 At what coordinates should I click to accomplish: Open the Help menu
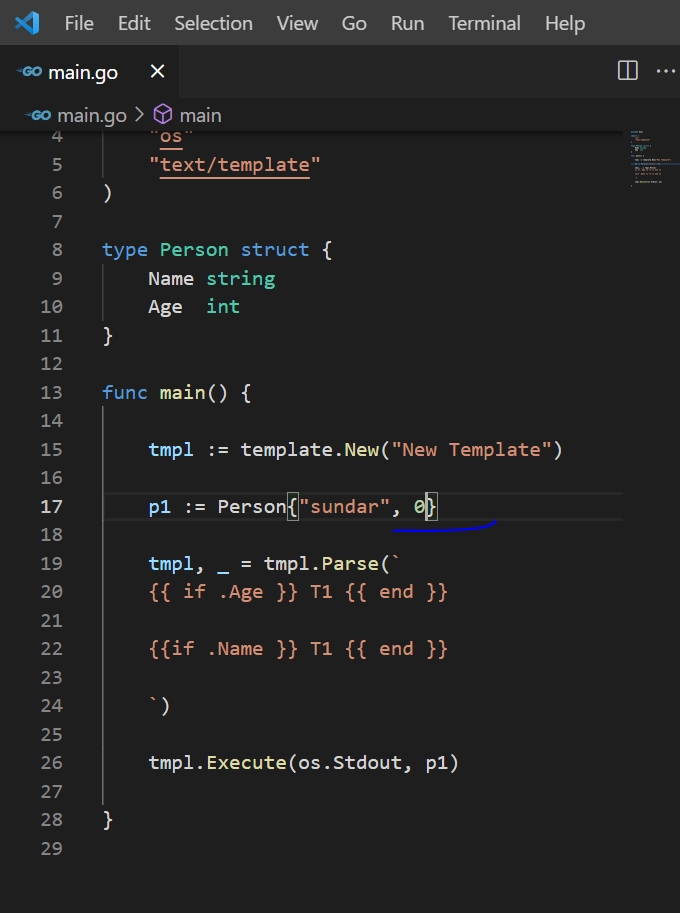[565, 23]
